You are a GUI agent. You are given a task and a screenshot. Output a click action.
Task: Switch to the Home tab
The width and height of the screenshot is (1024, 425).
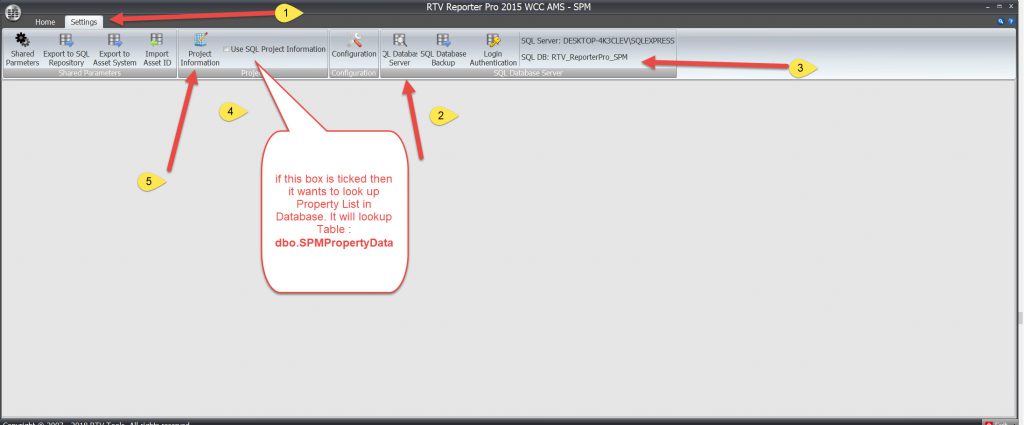[x=45, y=21]
